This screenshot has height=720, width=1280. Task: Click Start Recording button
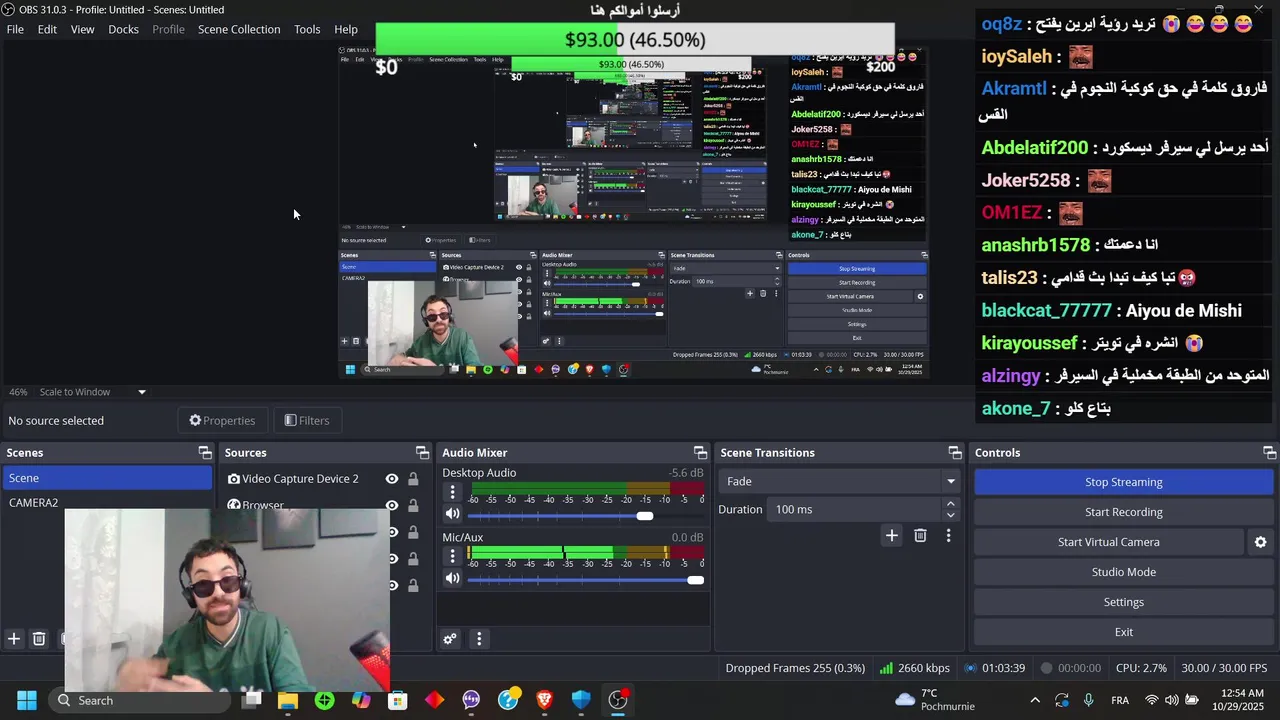pyautogui.click(x=1123, y=512)
